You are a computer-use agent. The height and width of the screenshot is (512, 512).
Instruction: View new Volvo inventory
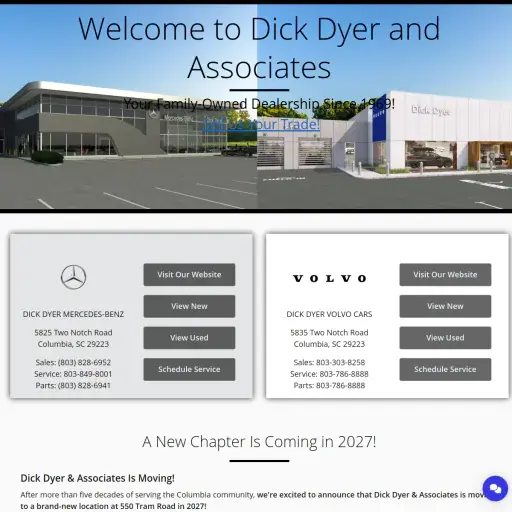[445, 306]
